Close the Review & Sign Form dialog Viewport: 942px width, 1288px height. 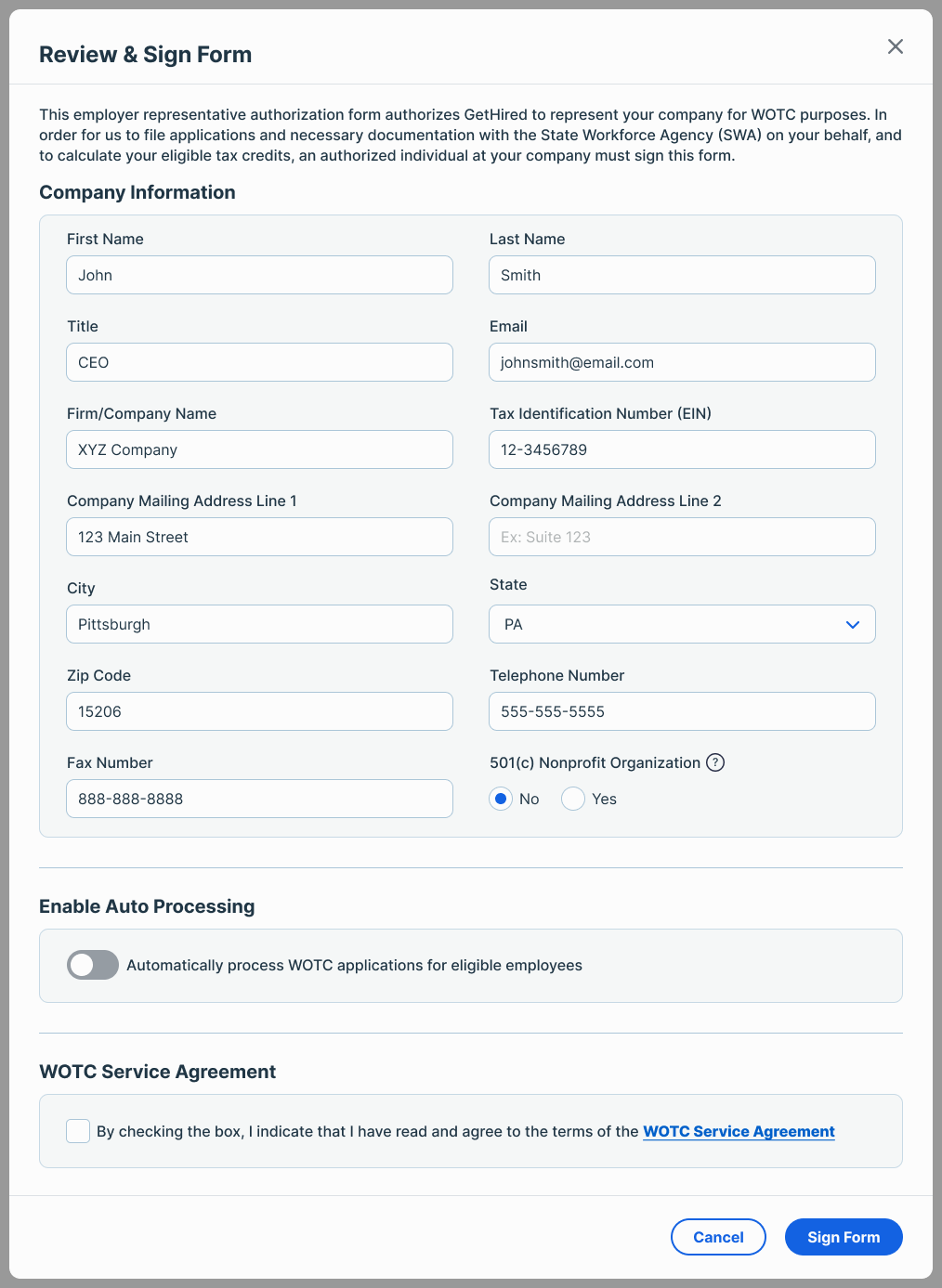(x=895, y=46)
